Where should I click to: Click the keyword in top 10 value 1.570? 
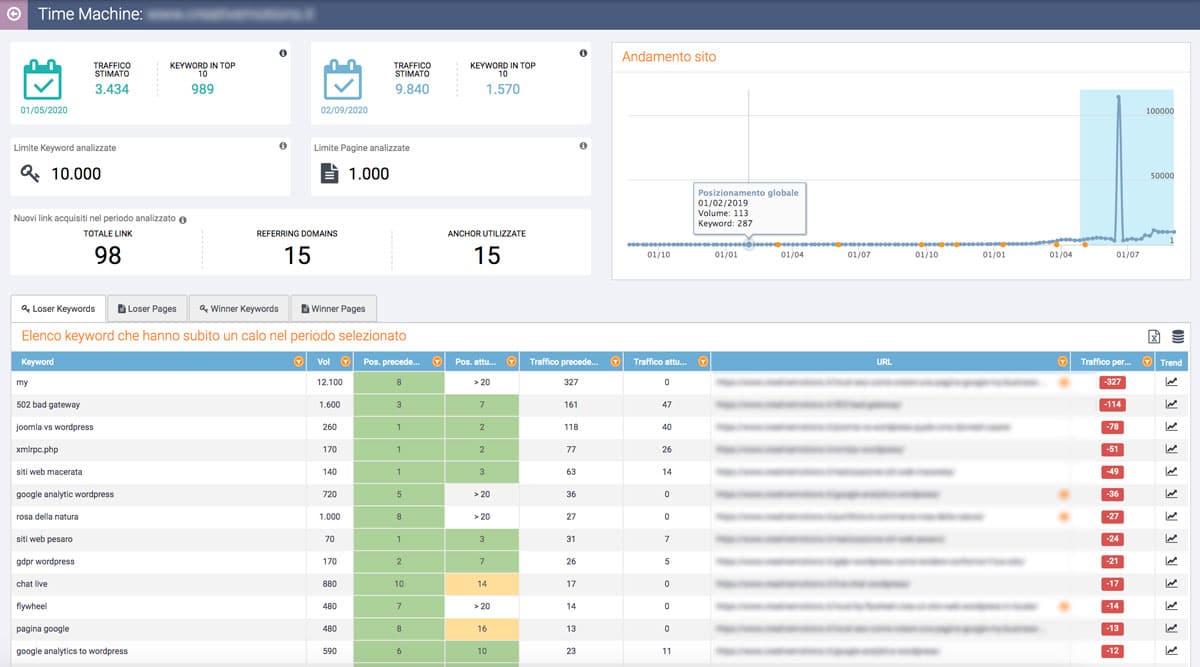click(x=503, y=89)
